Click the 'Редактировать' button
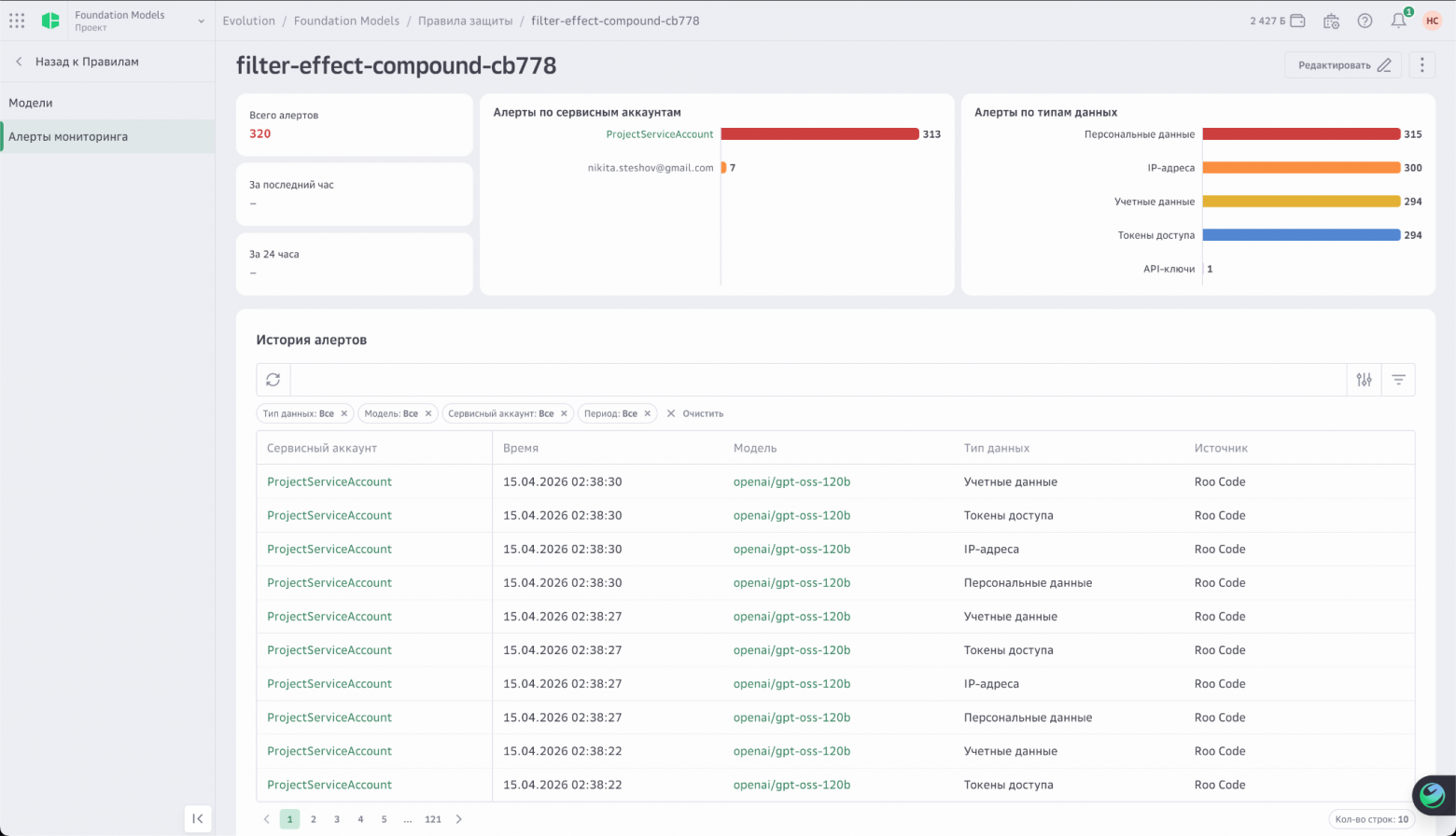 click(x=1343, y=65)
